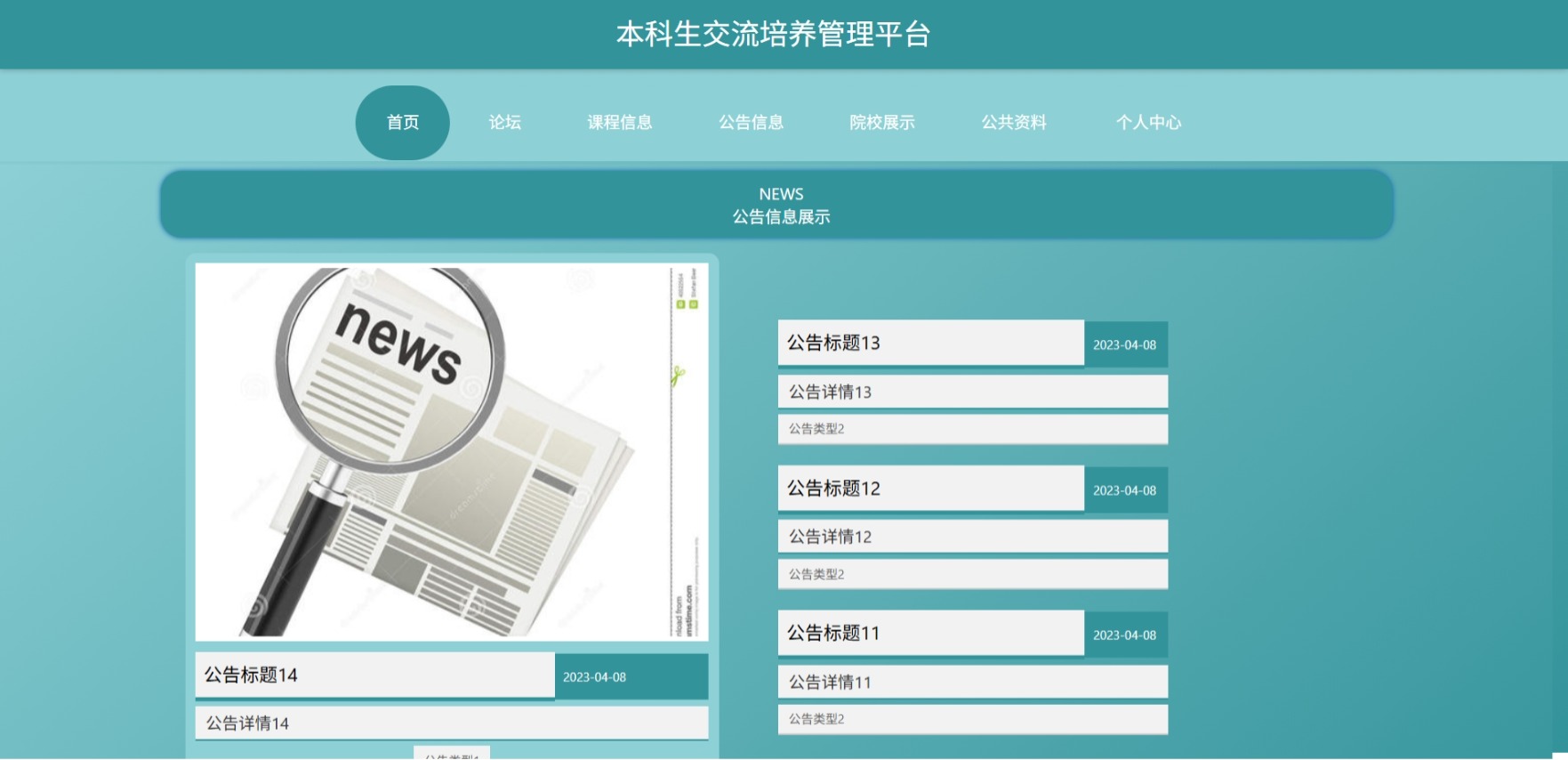The height and width of the screenshot is (760, 1568).
Task: Open the 首页 navigation tab
Action: point(402,123)
